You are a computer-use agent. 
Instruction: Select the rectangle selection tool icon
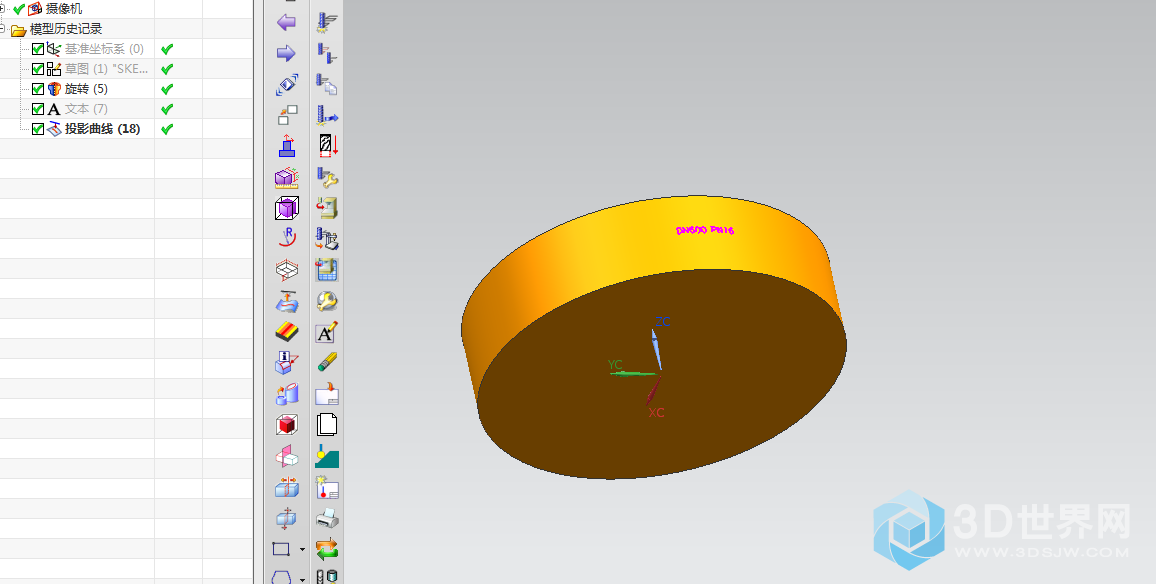pyautogui.click(x=282, y=549)
